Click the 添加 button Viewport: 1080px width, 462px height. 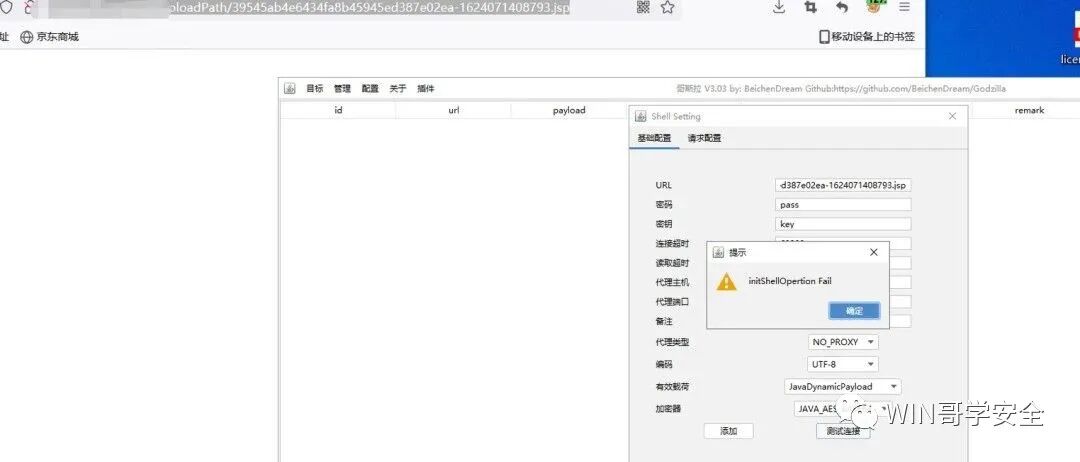(729, 431)
